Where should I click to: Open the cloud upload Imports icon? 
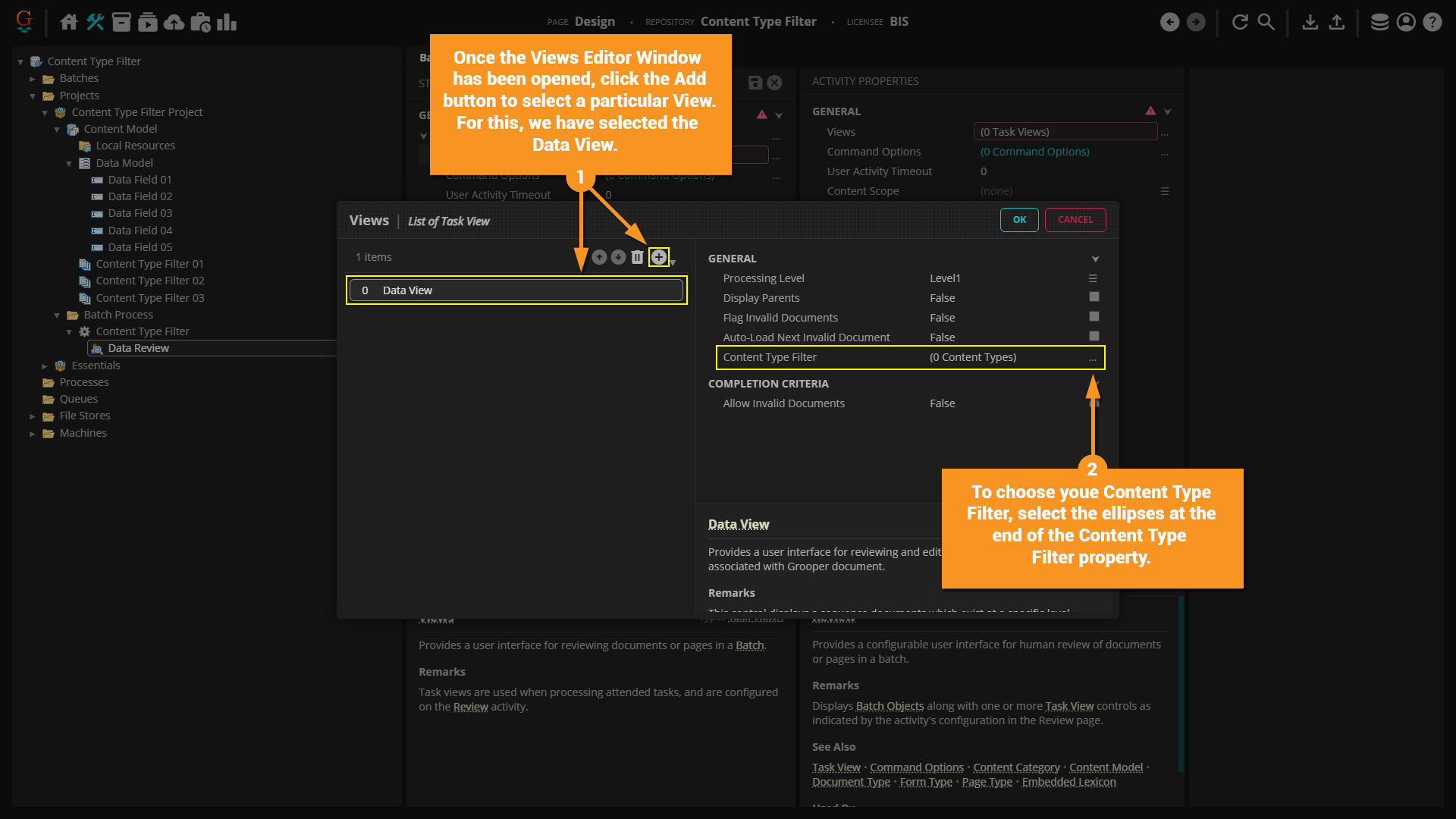coord(174,22)
